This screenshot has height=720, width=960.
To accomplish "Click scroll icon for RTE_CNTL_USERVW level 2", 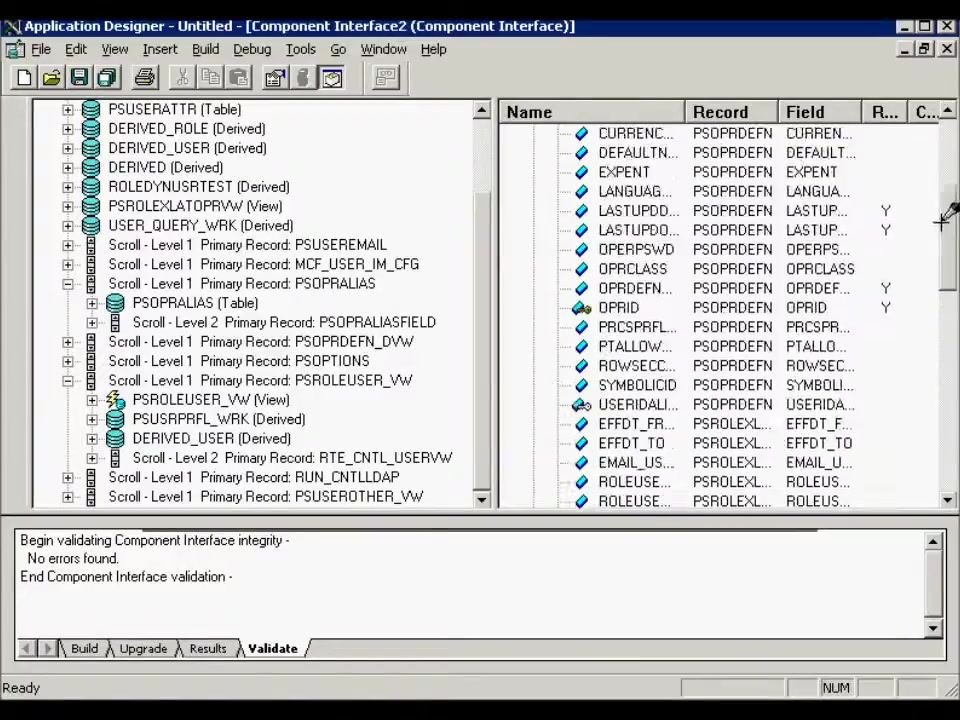I will (x=115, y=458).
